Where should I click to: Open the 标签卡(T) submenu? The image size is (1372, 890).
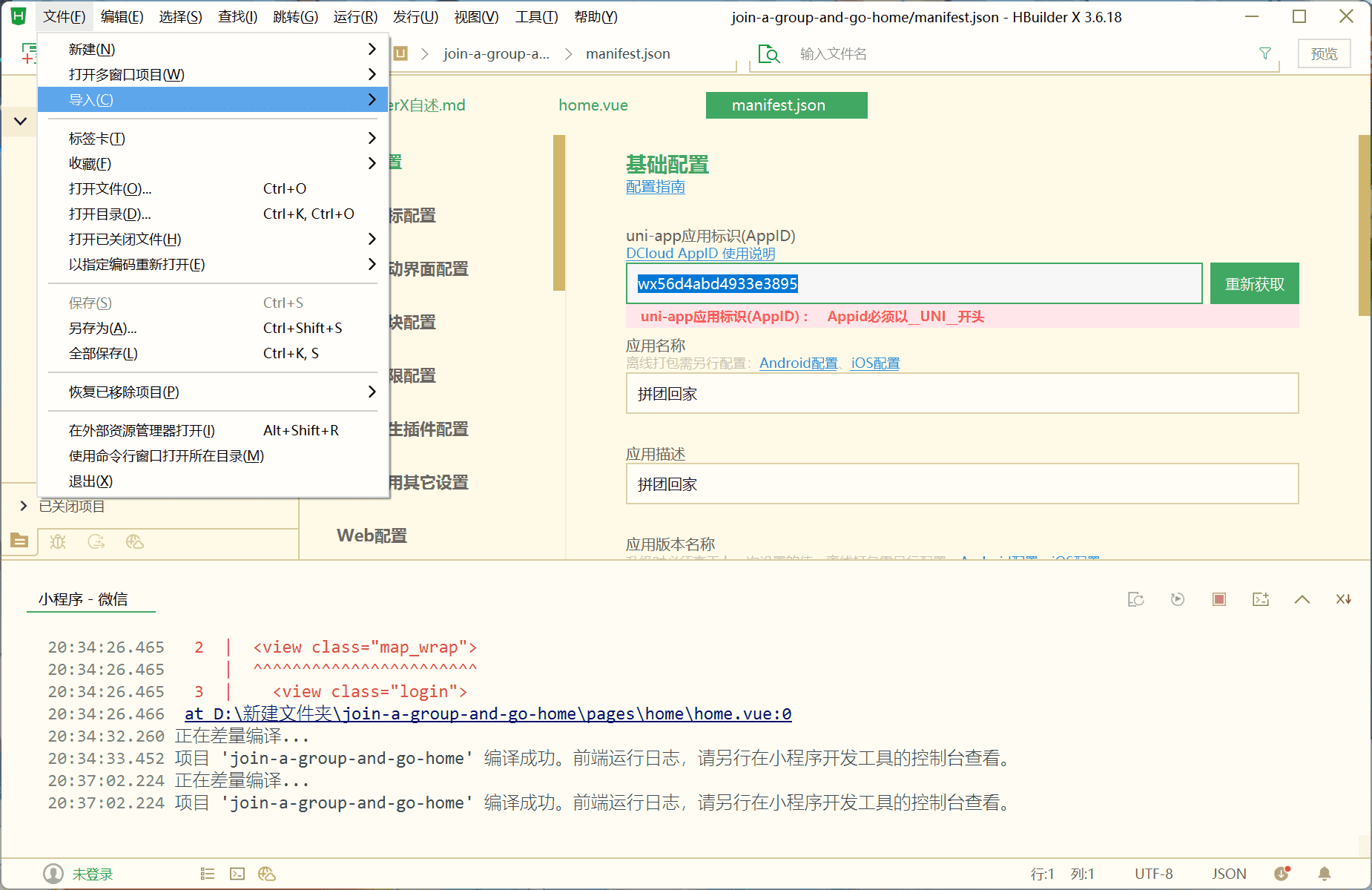pyautogui.click(x=213, y=138)
